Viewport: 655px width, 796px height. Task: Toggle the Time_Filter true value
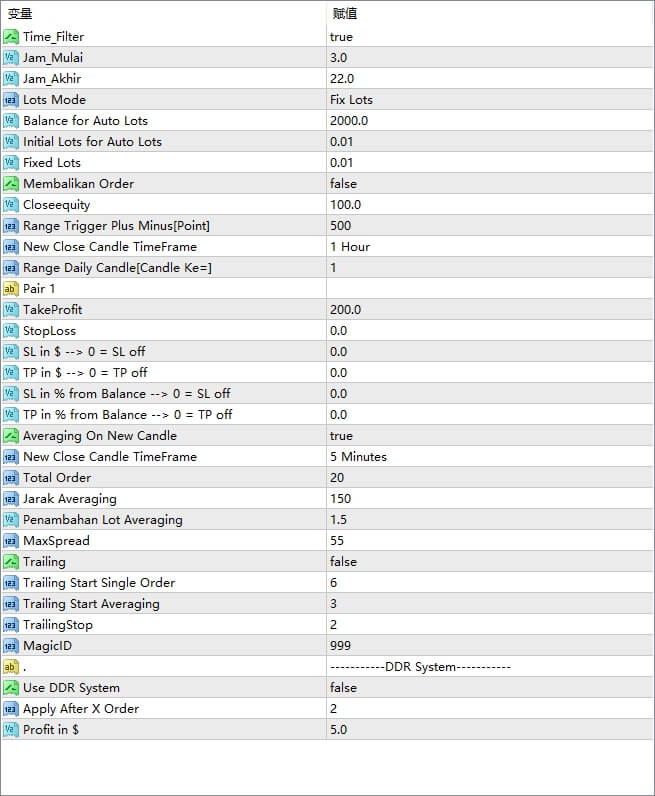coord(341,37)
